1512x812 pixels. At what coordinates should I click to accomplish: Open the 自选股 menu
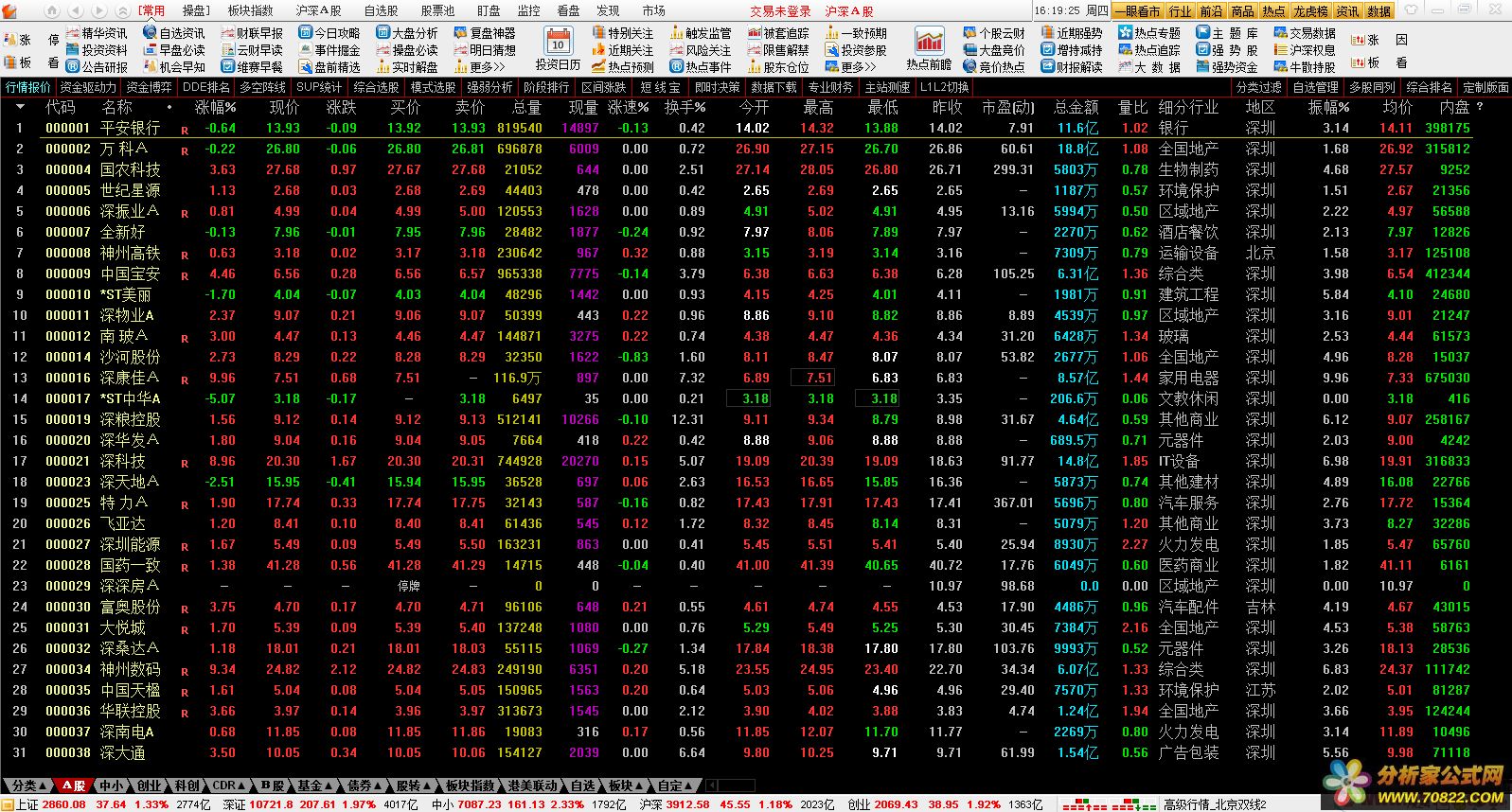pos(381,10)
